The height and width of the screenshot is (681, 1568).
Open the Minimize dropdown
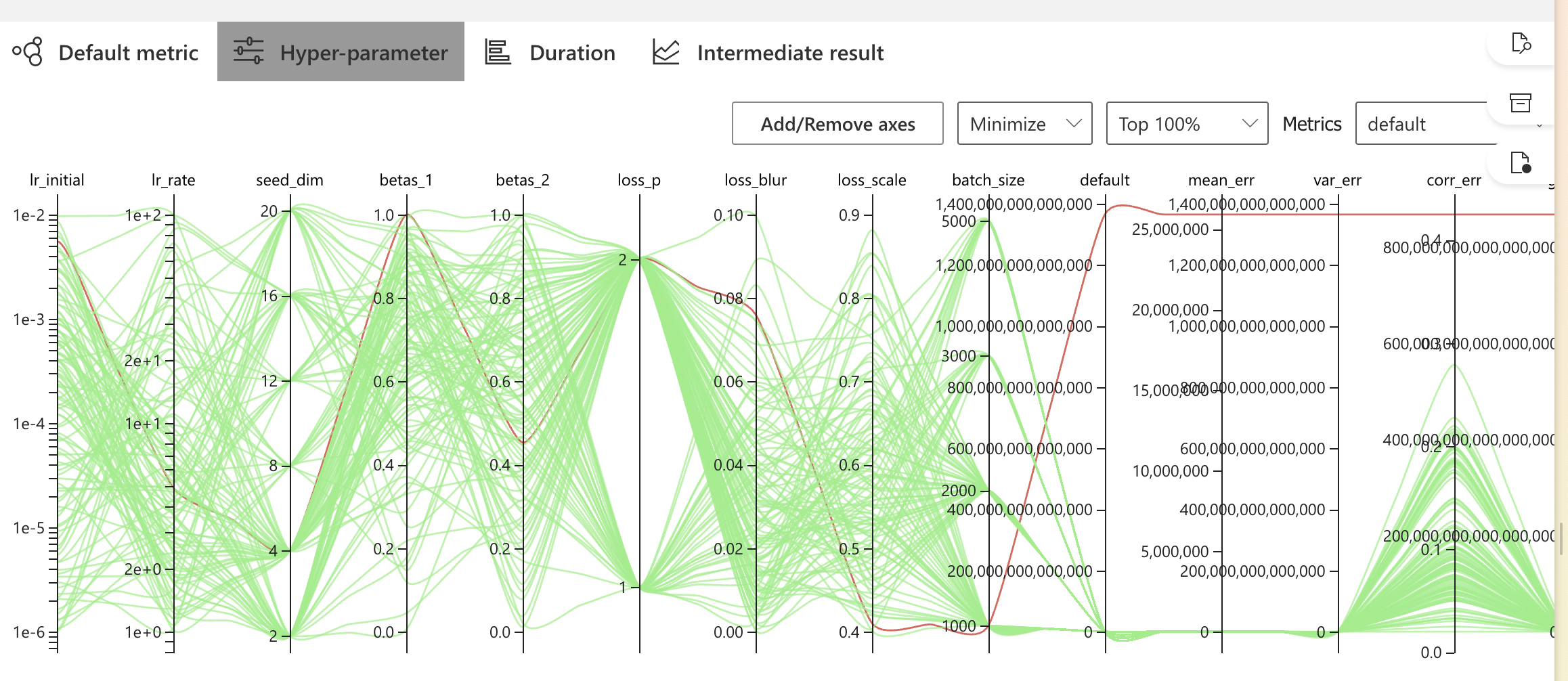click(1024, 123)
